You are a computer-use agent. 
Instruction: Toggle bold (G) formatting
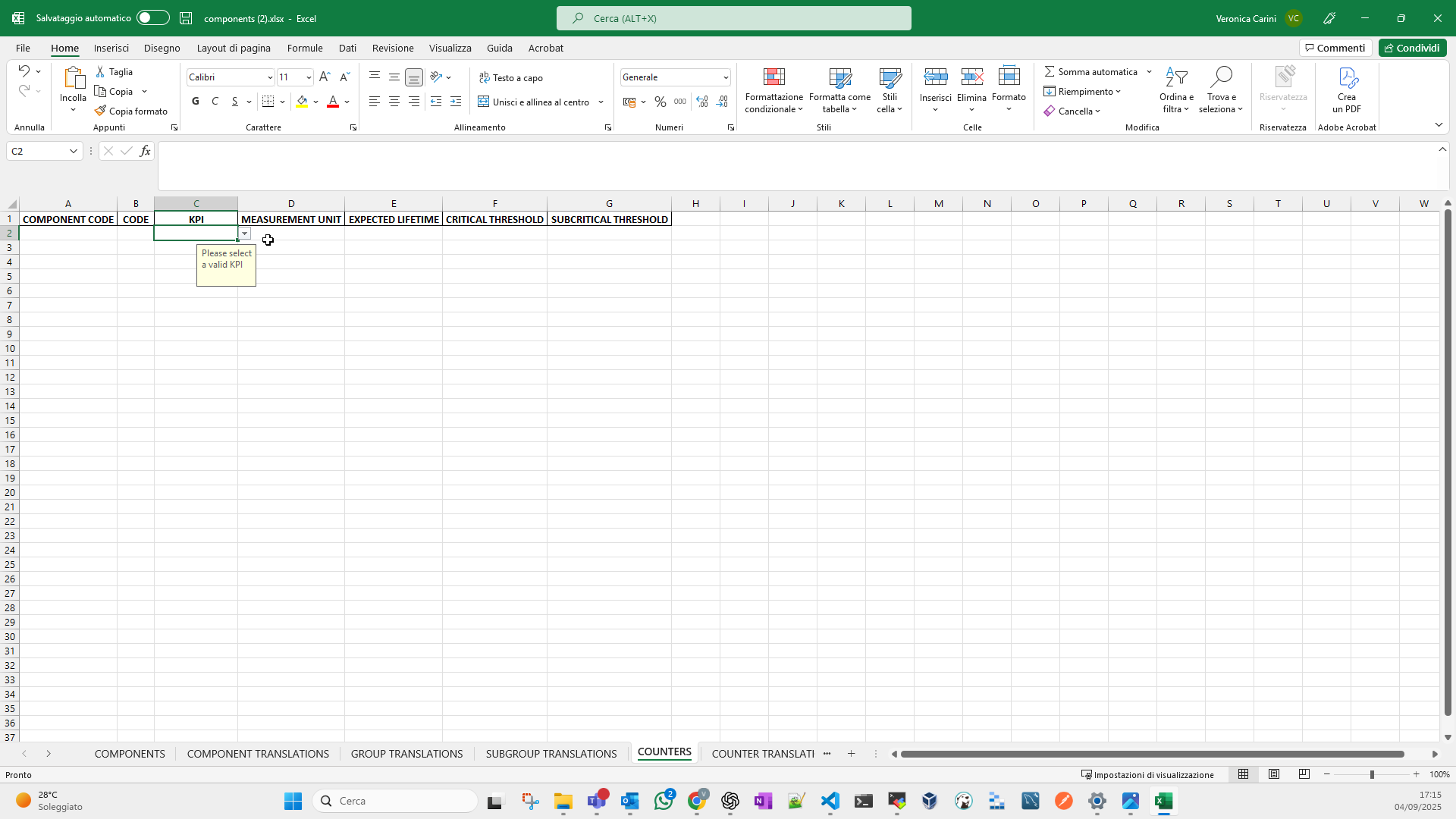point(196,102)
